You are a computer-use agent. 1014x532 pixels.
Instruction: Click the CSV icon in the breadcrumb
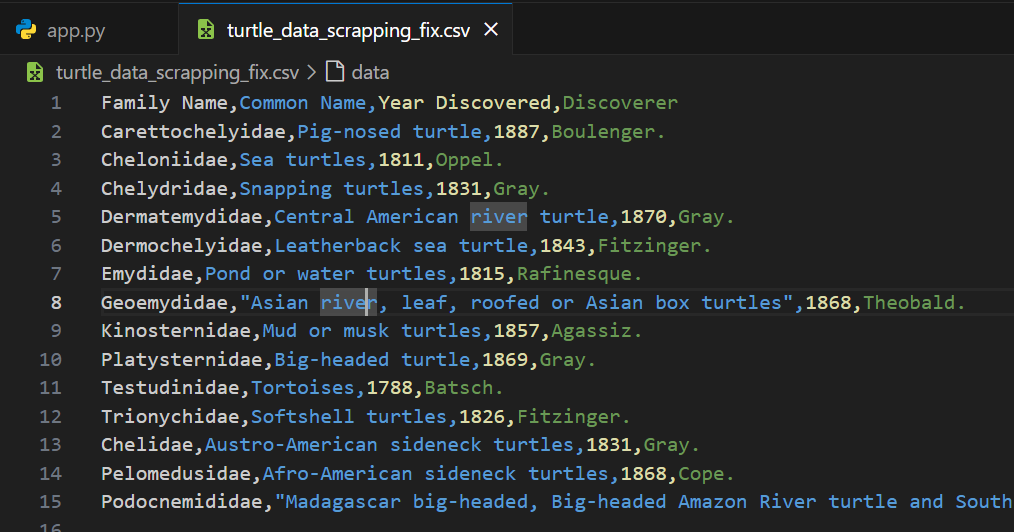[35, 72]
